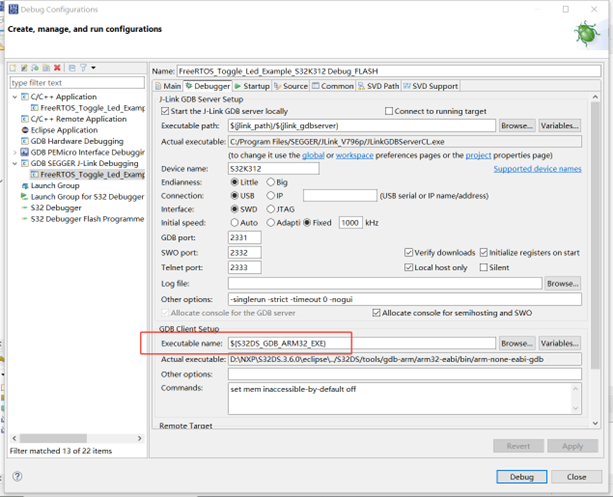Viewport: 613px width, 497px height.
Task: Delete selected launch configuration via red X
Action: pyautogui.click(x=56, y=68)
